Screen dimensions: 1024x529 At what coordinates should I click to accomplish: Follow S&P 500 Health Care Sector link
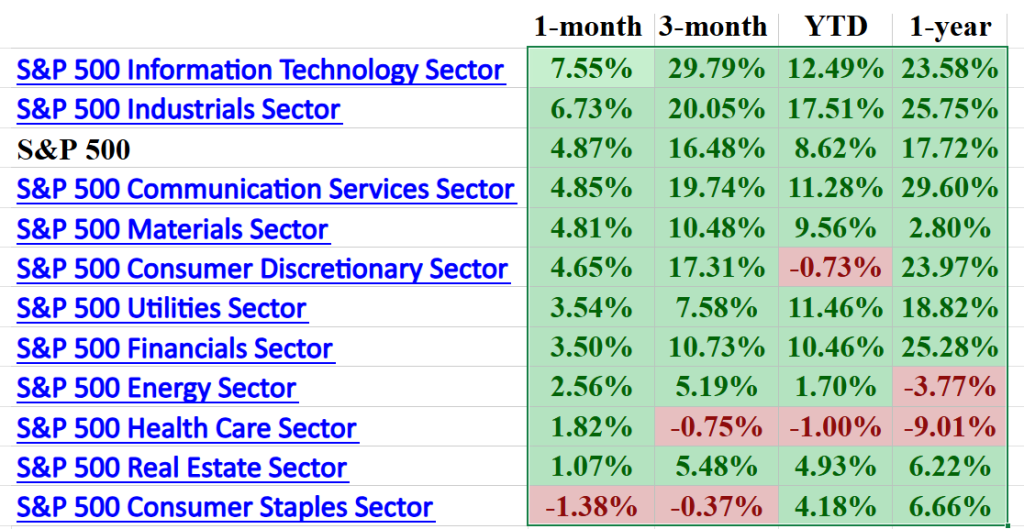click(x=186, y=428)
